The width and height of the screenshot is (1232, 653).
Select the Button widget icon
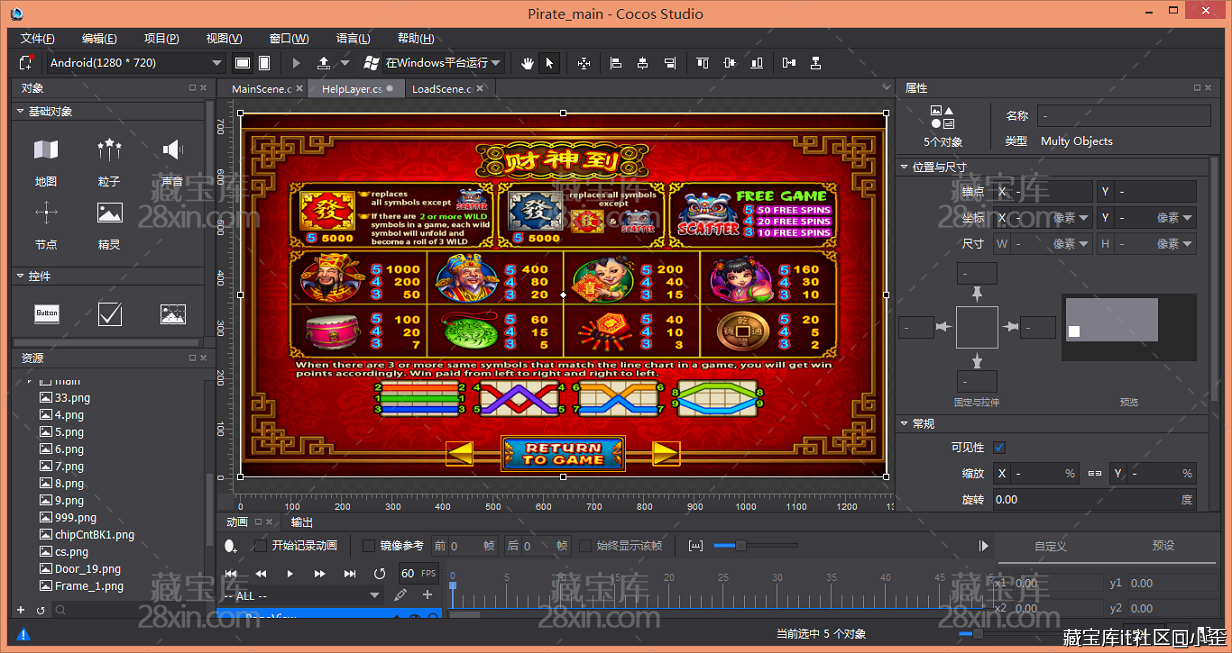coord(46,314)
